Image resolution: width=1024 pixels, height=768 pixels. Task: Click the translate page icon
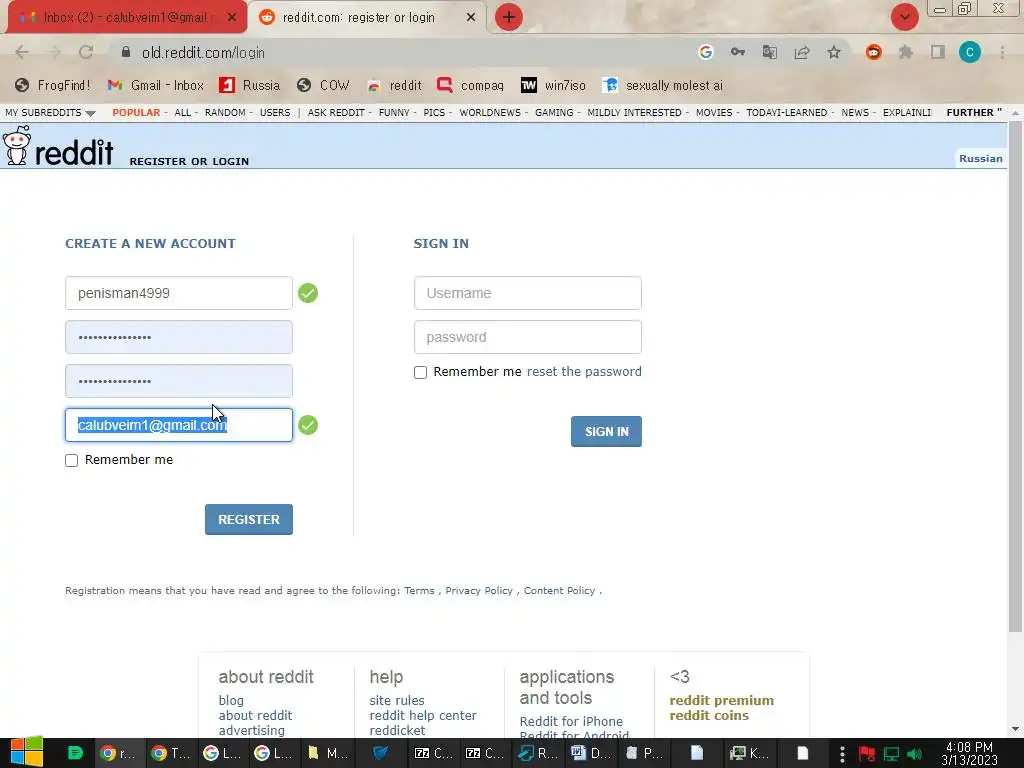[x=770, y=52]
